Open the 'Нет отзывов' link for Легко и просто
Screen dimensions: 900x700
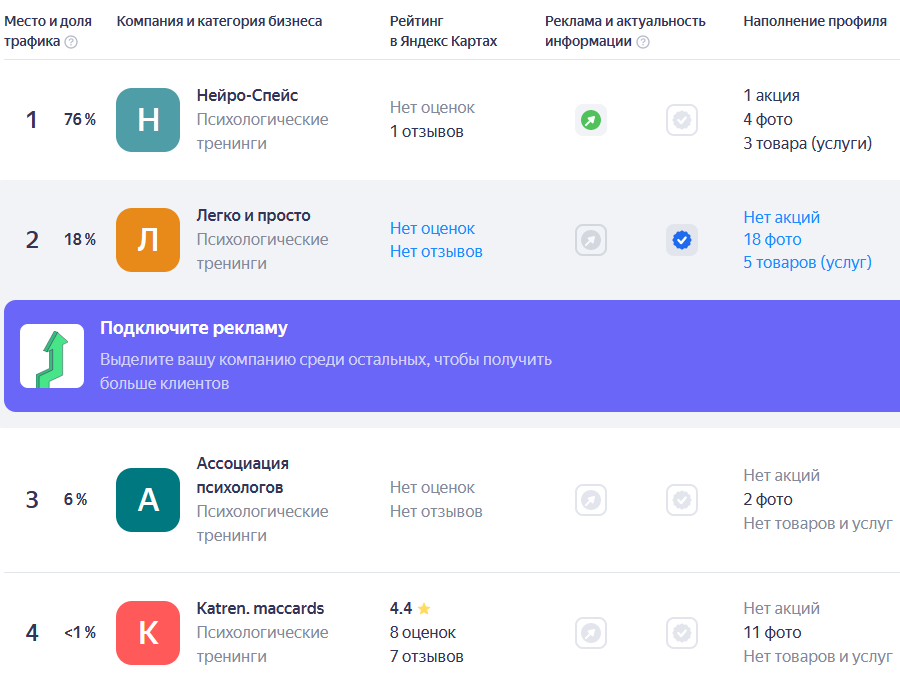click(436, 251)
